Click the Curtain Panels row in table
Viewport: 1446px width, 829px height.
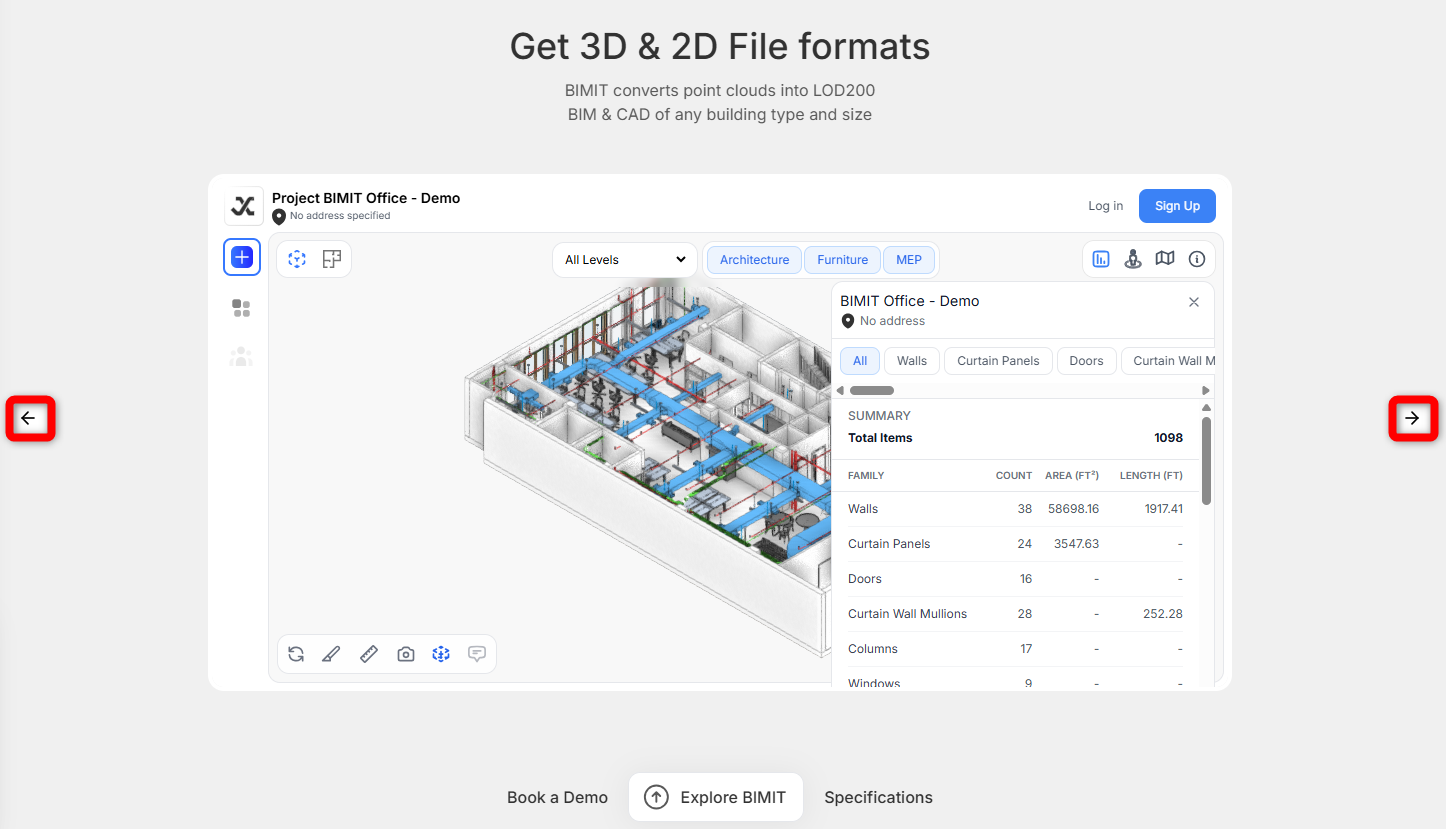click(1015, 544)
